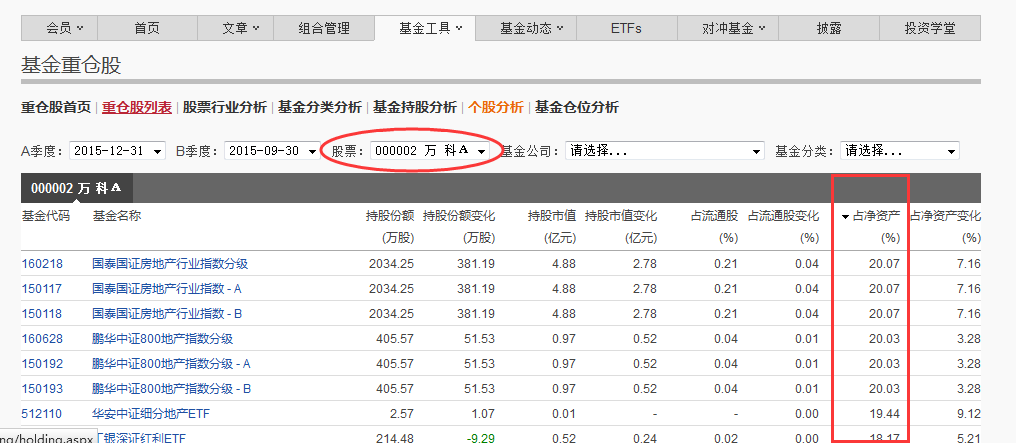The image size is (1016, 443).
Task: Open the 股票行业分析 link
Action: point(224,107)
